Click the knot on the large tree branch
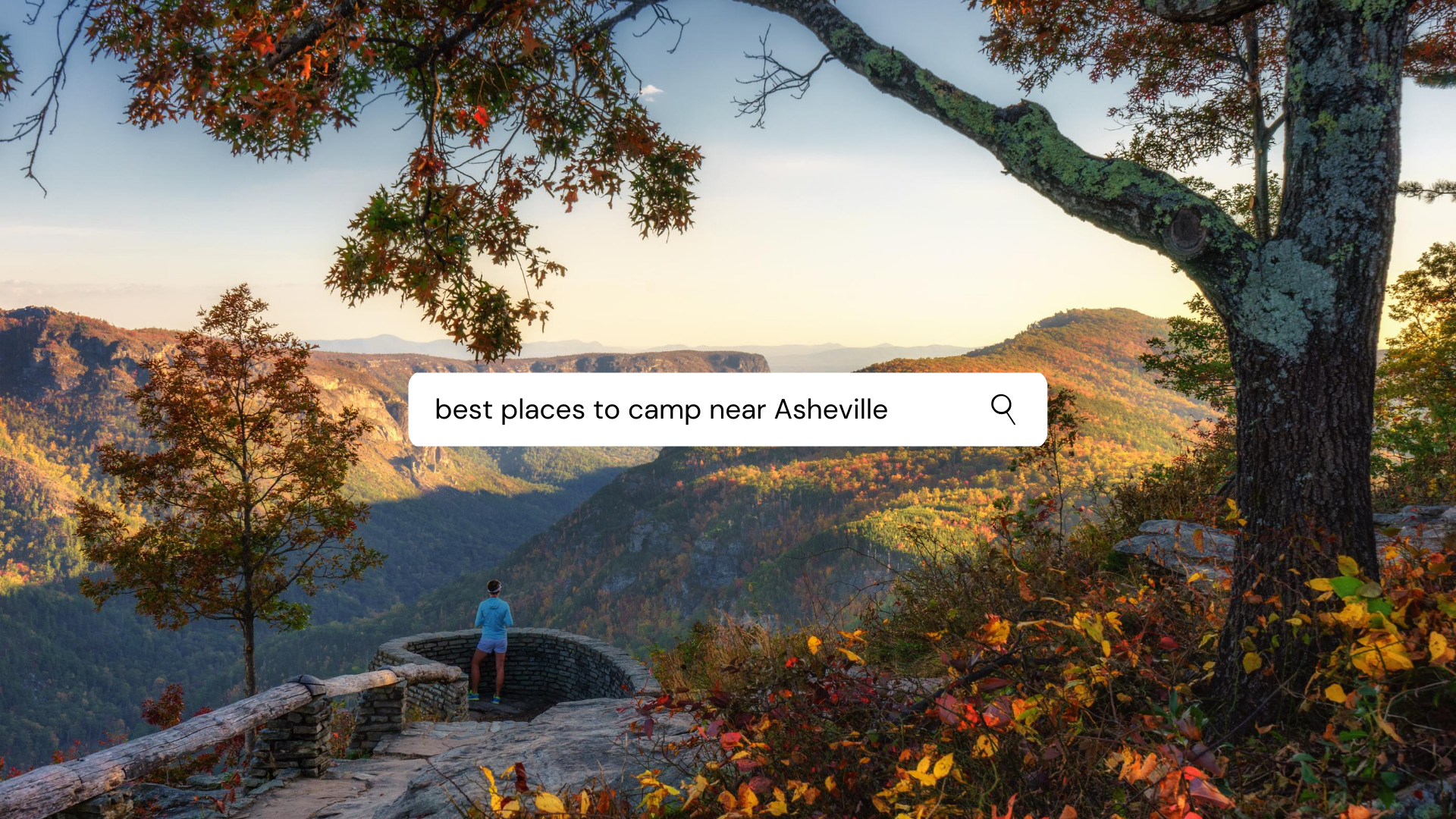Image resolution: width=1456 pixels, height=819 pixels. (x=1186, y=230)
